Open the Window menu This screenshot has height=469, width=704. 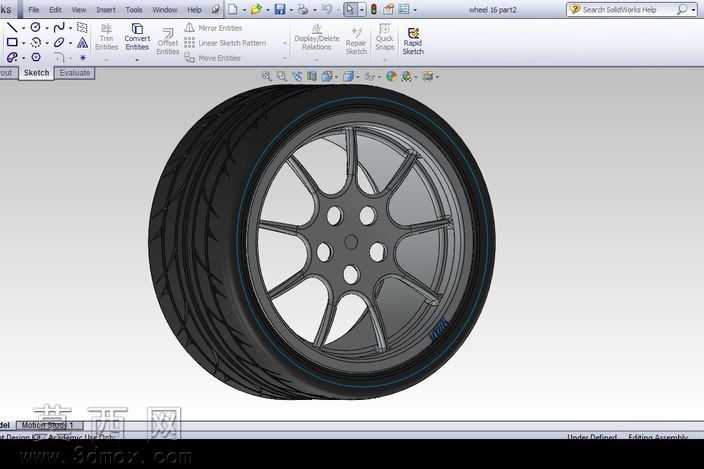(x=165, y=9)
